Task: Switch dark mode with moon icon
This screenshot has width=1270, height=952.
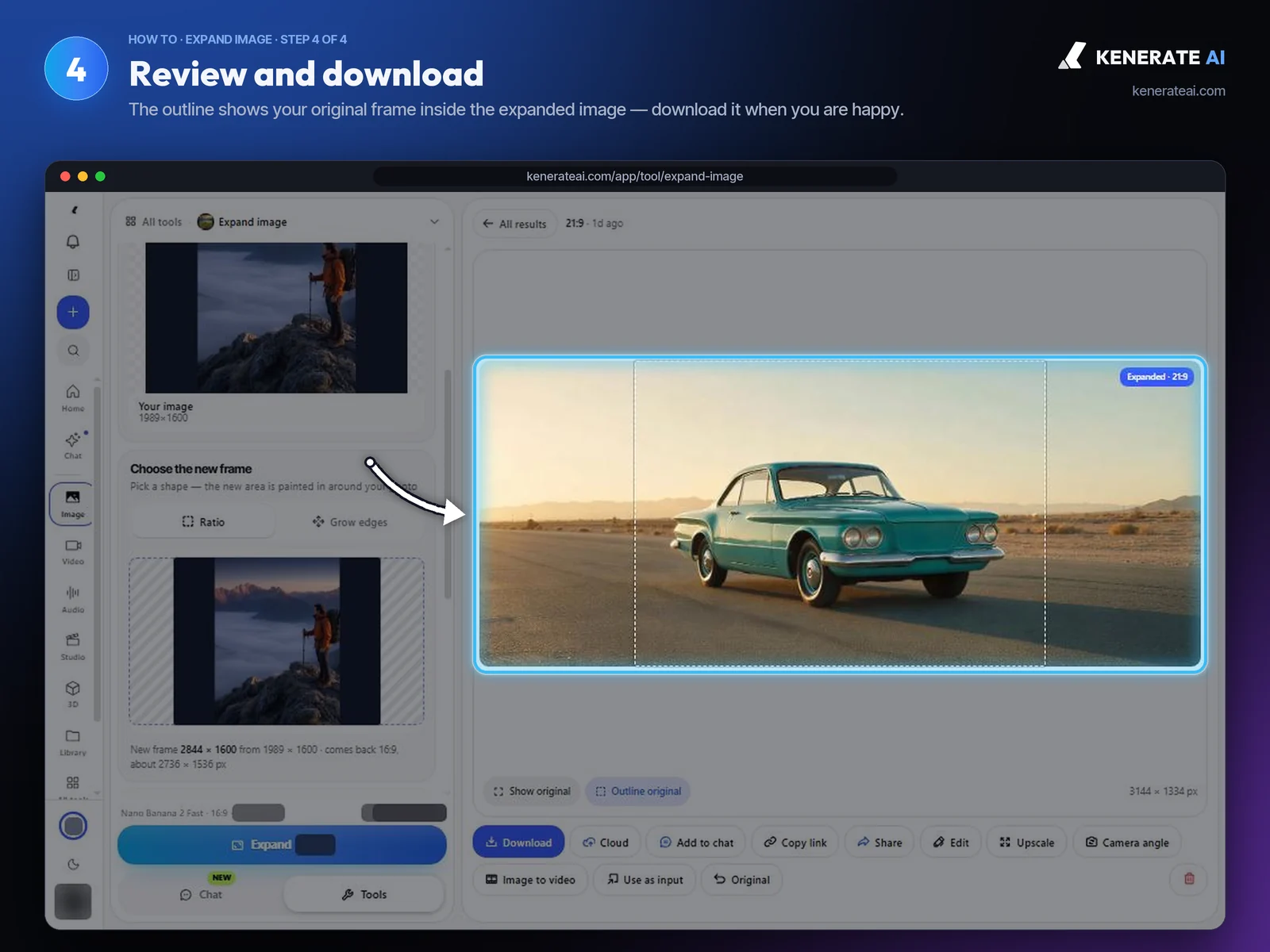Action: click(x=73, y=865)
